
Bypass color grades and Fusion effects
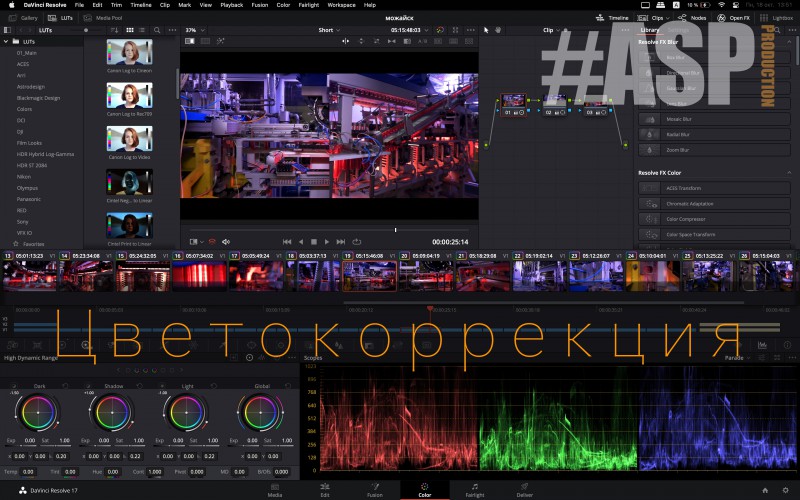pos(440,30)
